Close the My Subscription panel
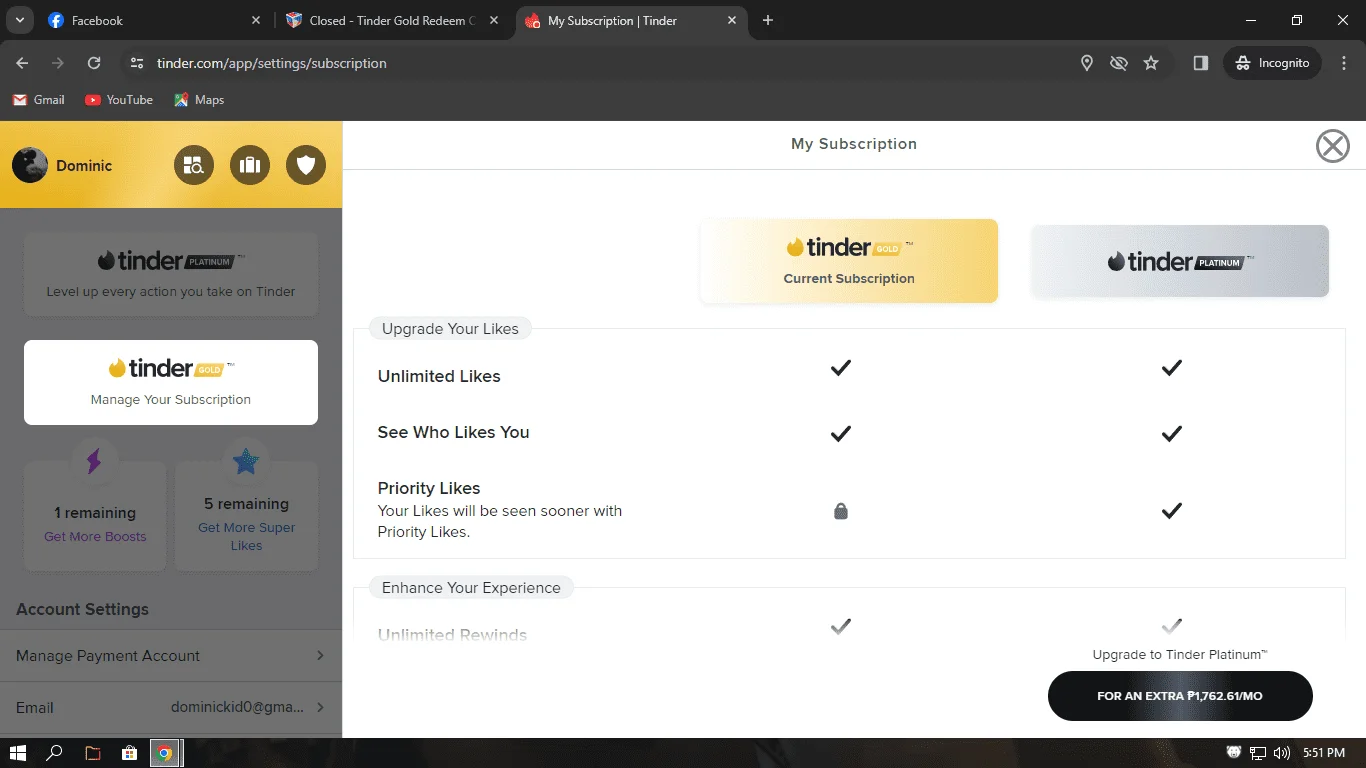Screen dimensions: 1366x768 pyautogui.click(x=1332, y=146)
